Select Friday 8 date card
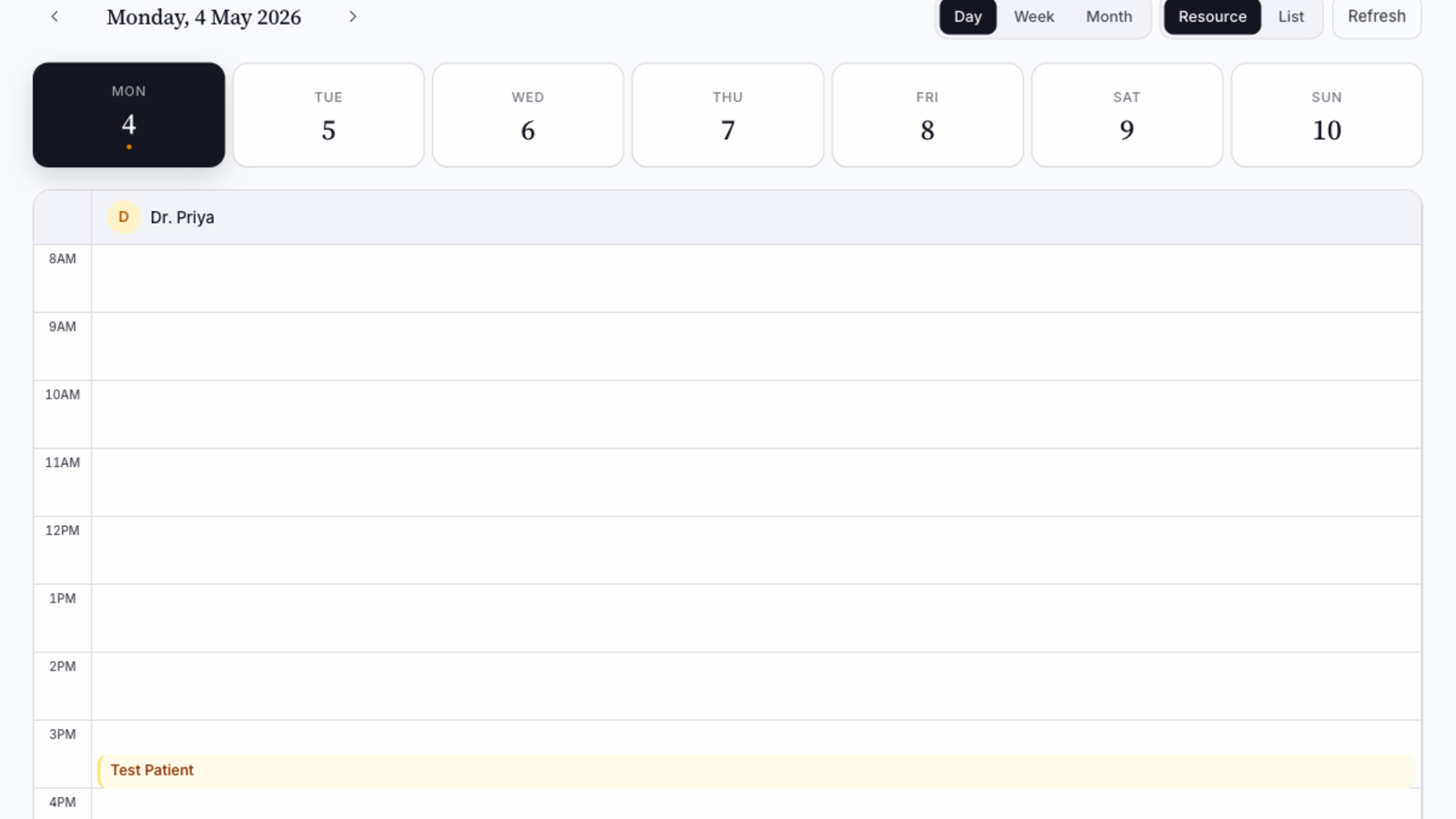Viewport: 1456px width, 819px height. pyautogui.click(x=927, y=115)
